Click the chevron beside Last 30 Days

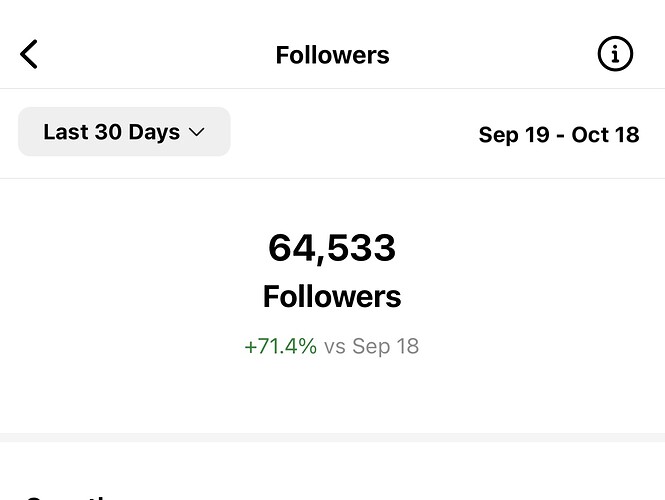[x=197, y=133]
